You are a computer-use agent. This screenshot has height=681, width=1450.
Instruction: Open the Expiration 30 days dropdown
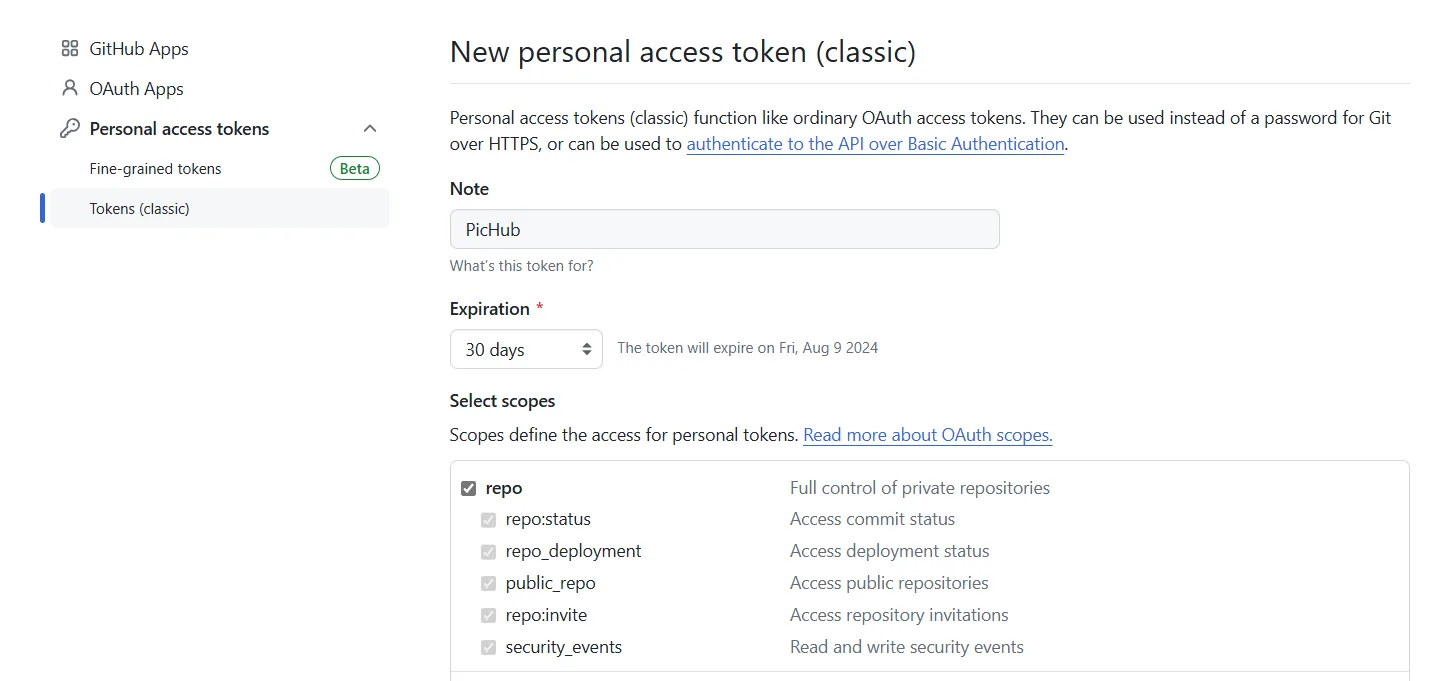[526, 349]
